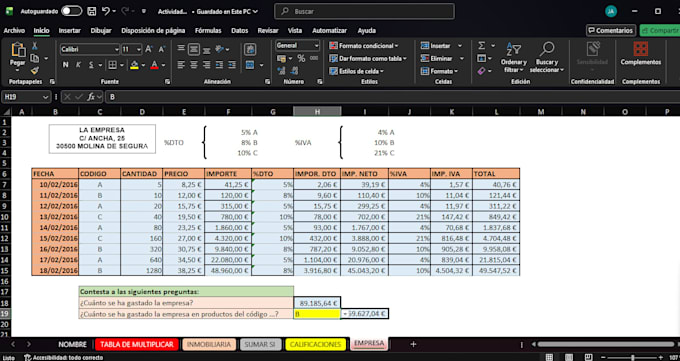The width and height of the screenshot is (680, 361).
Task: Add new sheet with plus button
Action: (413, 344)
